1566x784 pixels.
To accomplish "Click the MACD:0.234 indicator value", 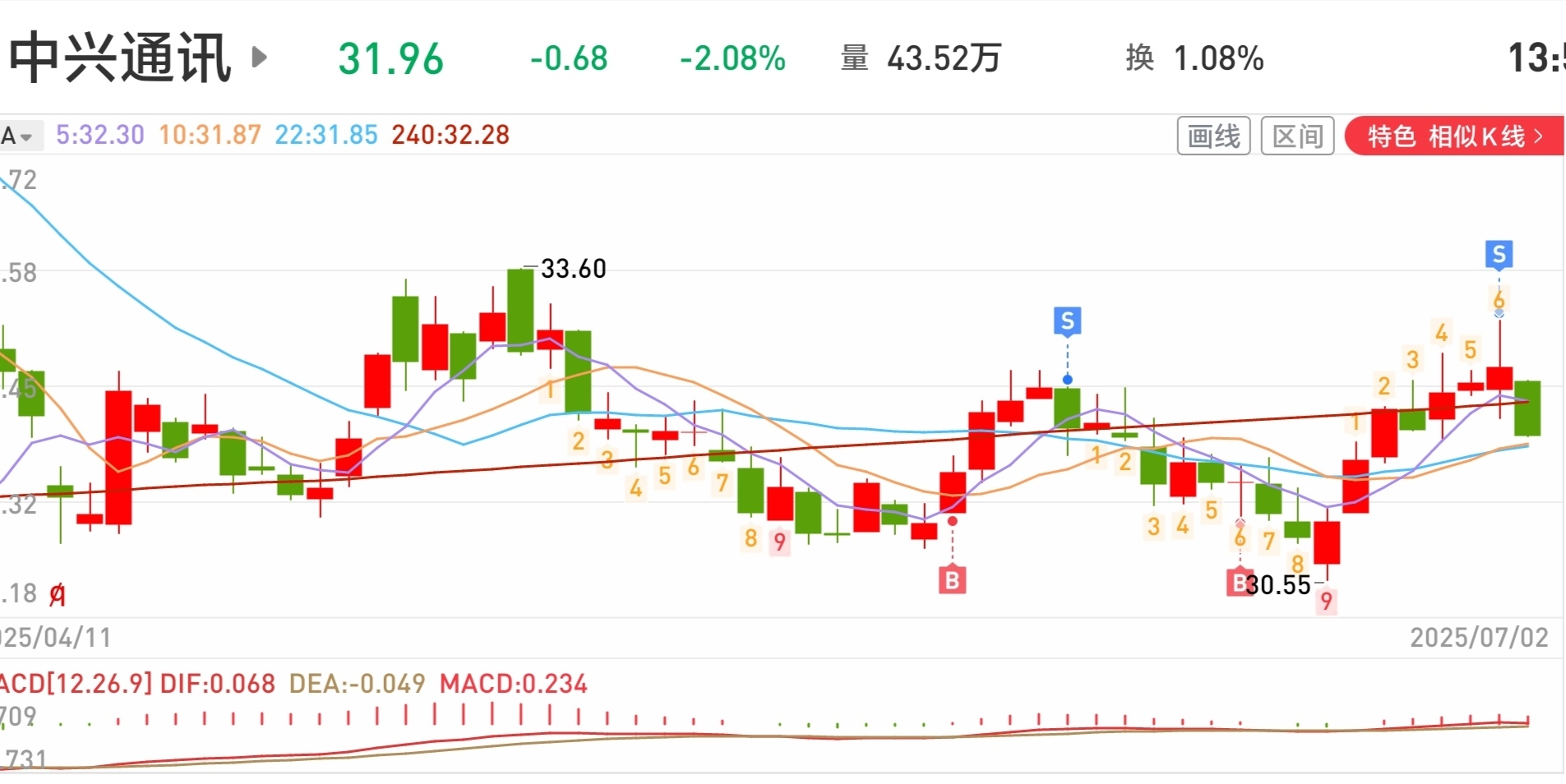I will [x=513, y=684].
